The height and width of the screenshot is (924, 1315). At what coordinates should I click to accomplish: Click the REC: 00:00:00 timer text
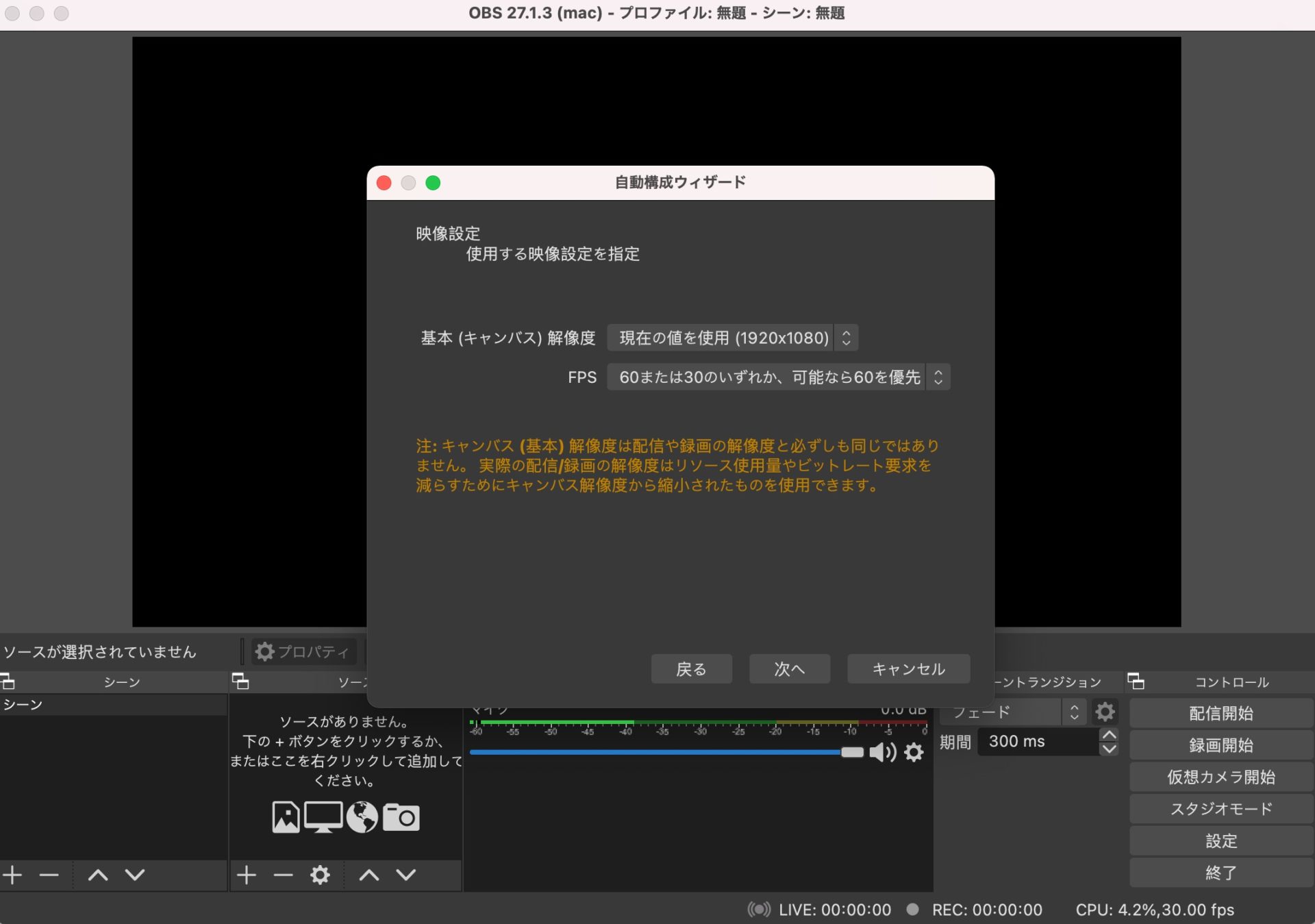click(x=987, y=910)
